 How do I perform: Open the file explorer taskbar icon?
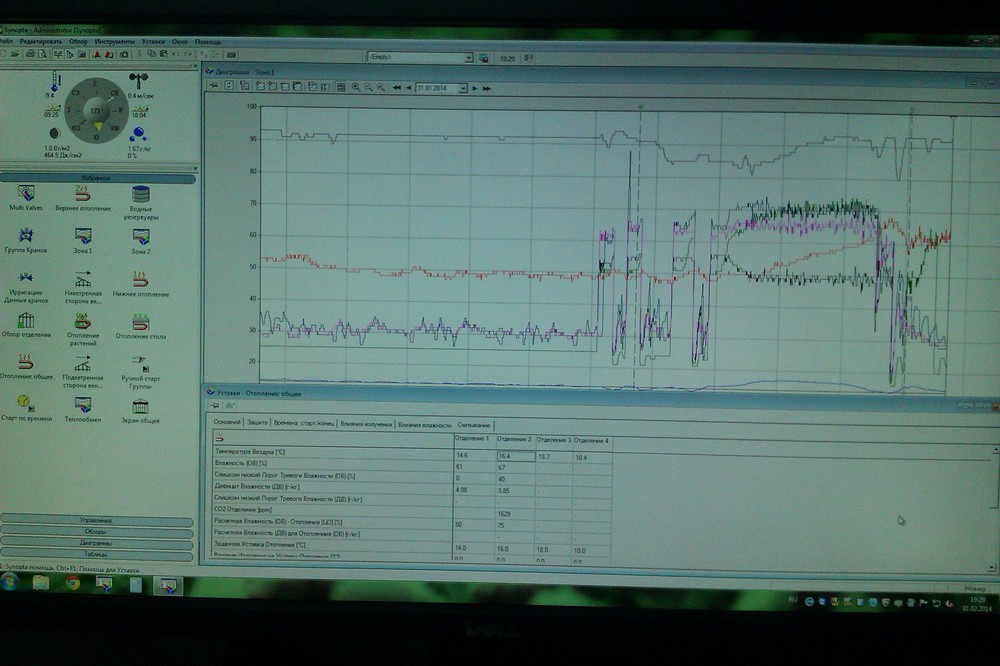[x=41, y=582]
